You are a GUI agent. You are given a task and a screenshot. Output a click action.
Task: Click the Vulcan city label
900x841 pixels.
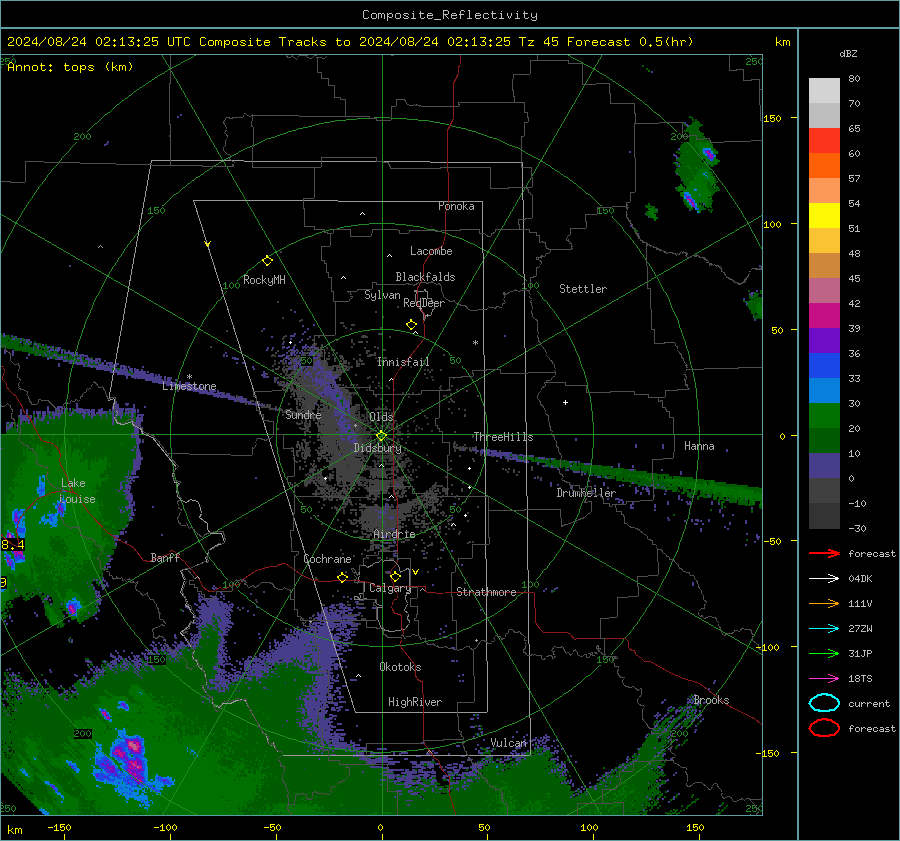coord(509,743)
